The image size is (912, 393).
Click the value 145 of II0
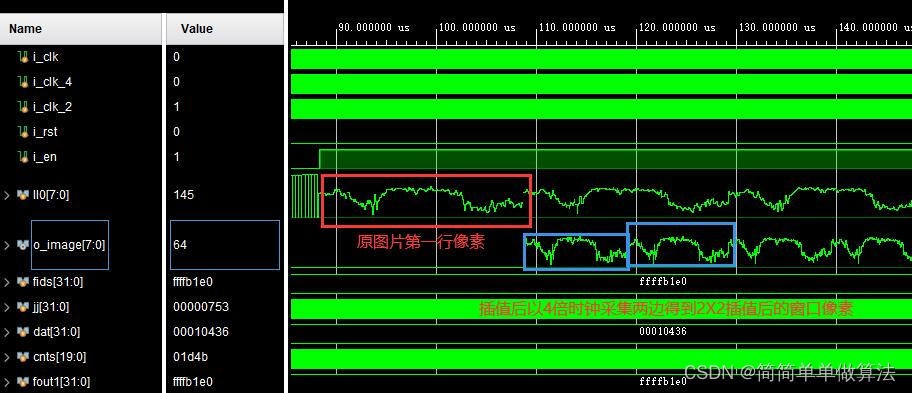(x=184, y=195)
